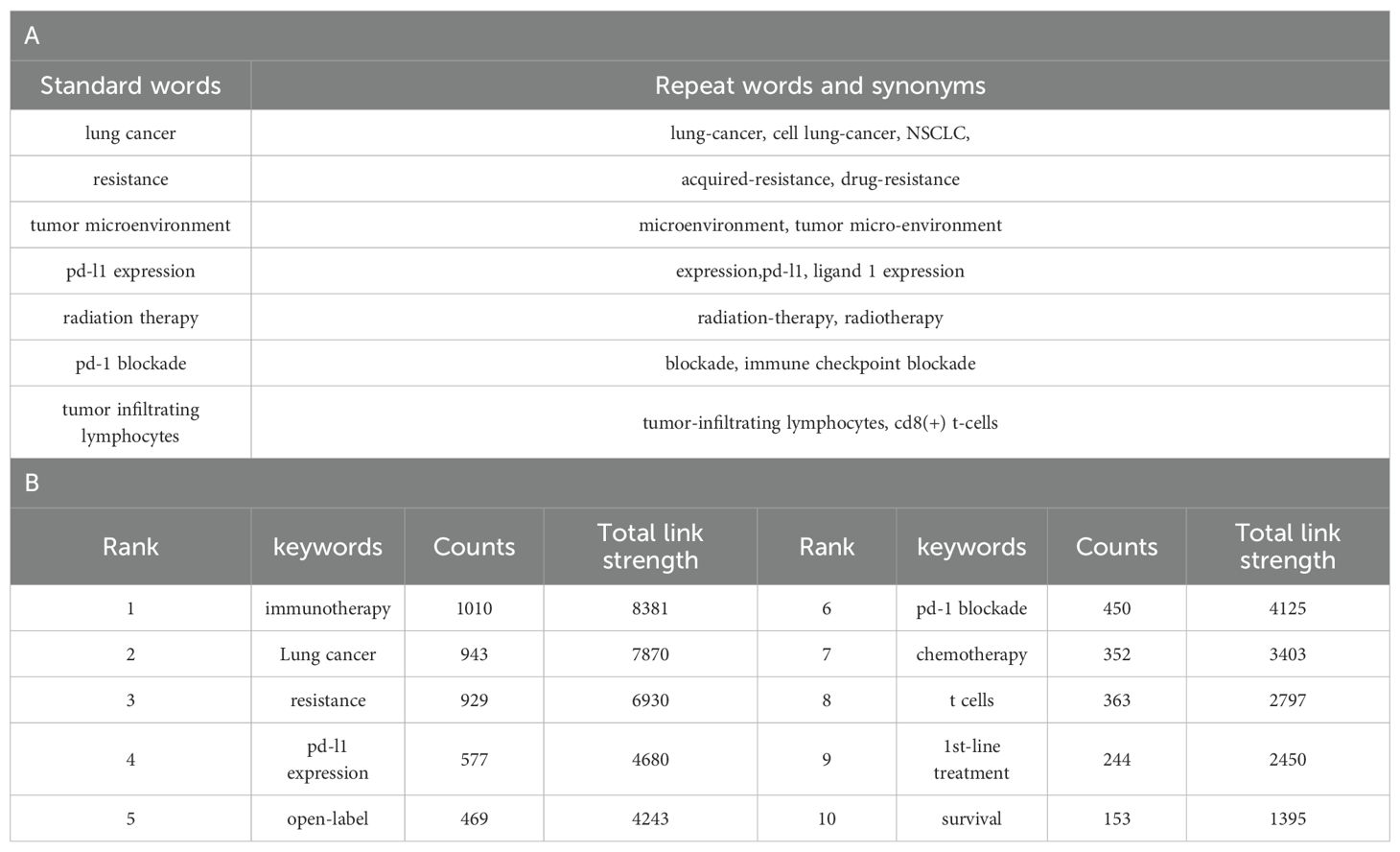The height and width of the screenshot is (852, 1400).
Task: Select the "radiation-therapy, radiotherapy" synonyms cell
Action: click(x=820, y=318)
